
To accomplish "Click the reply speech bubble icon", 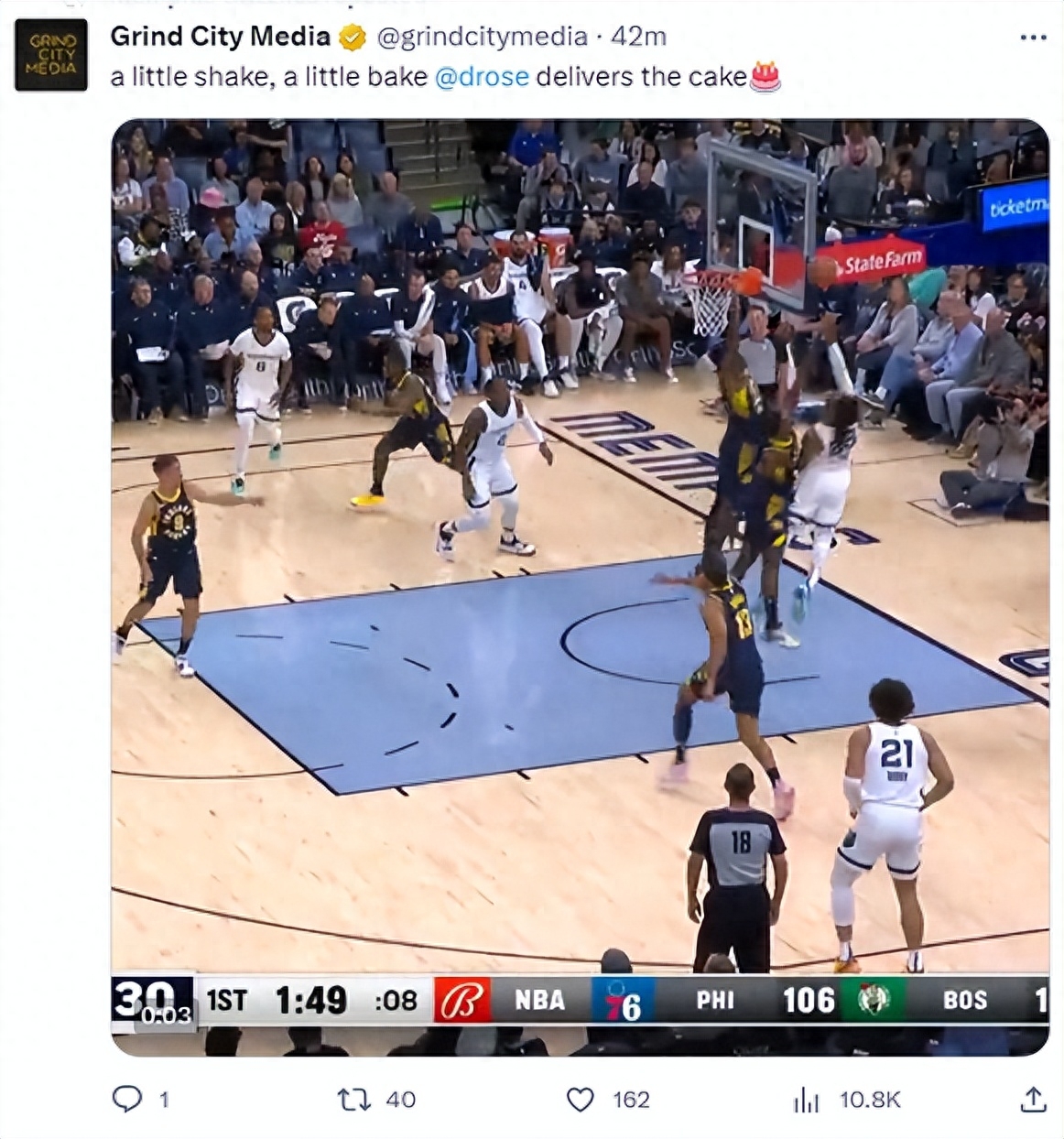I will 126,1099.
